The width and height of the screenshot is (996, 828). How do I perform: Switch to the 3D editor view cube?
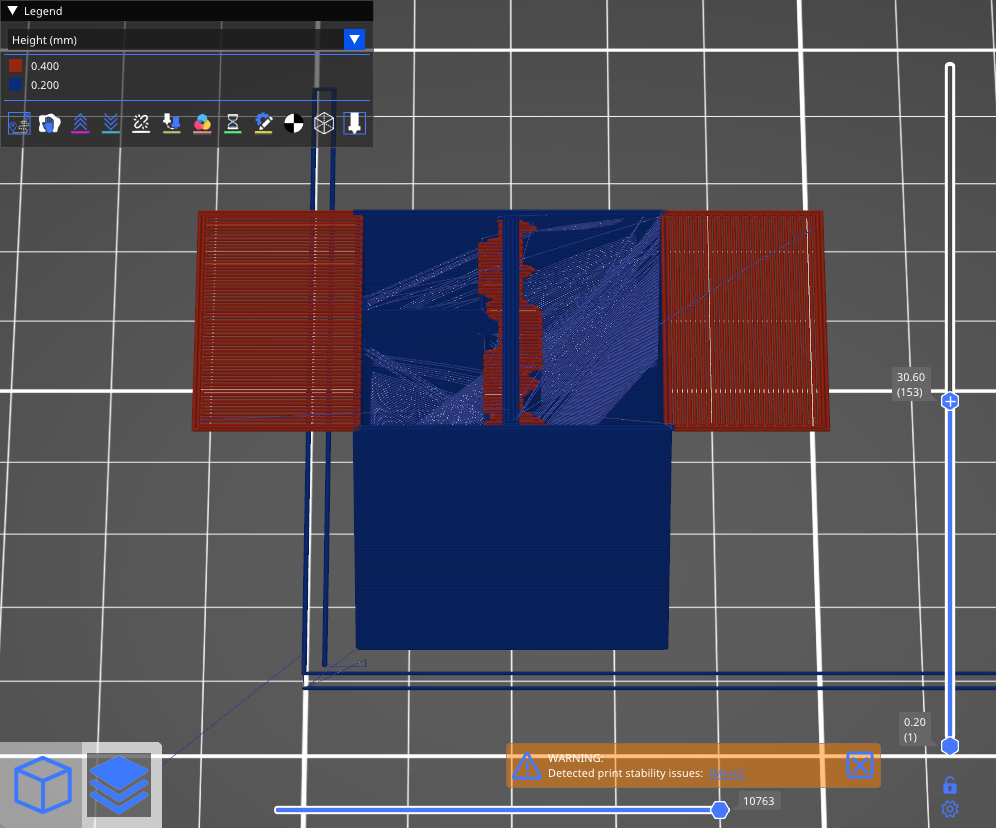43,785
